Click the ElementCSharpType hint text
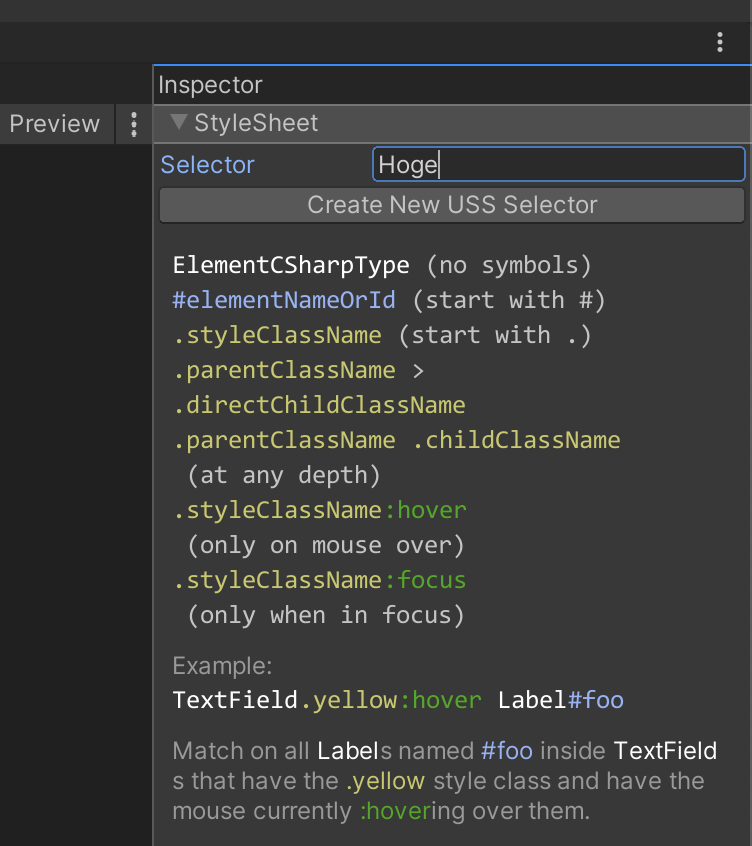Screen dimensions: 752x846 (291, 265)
